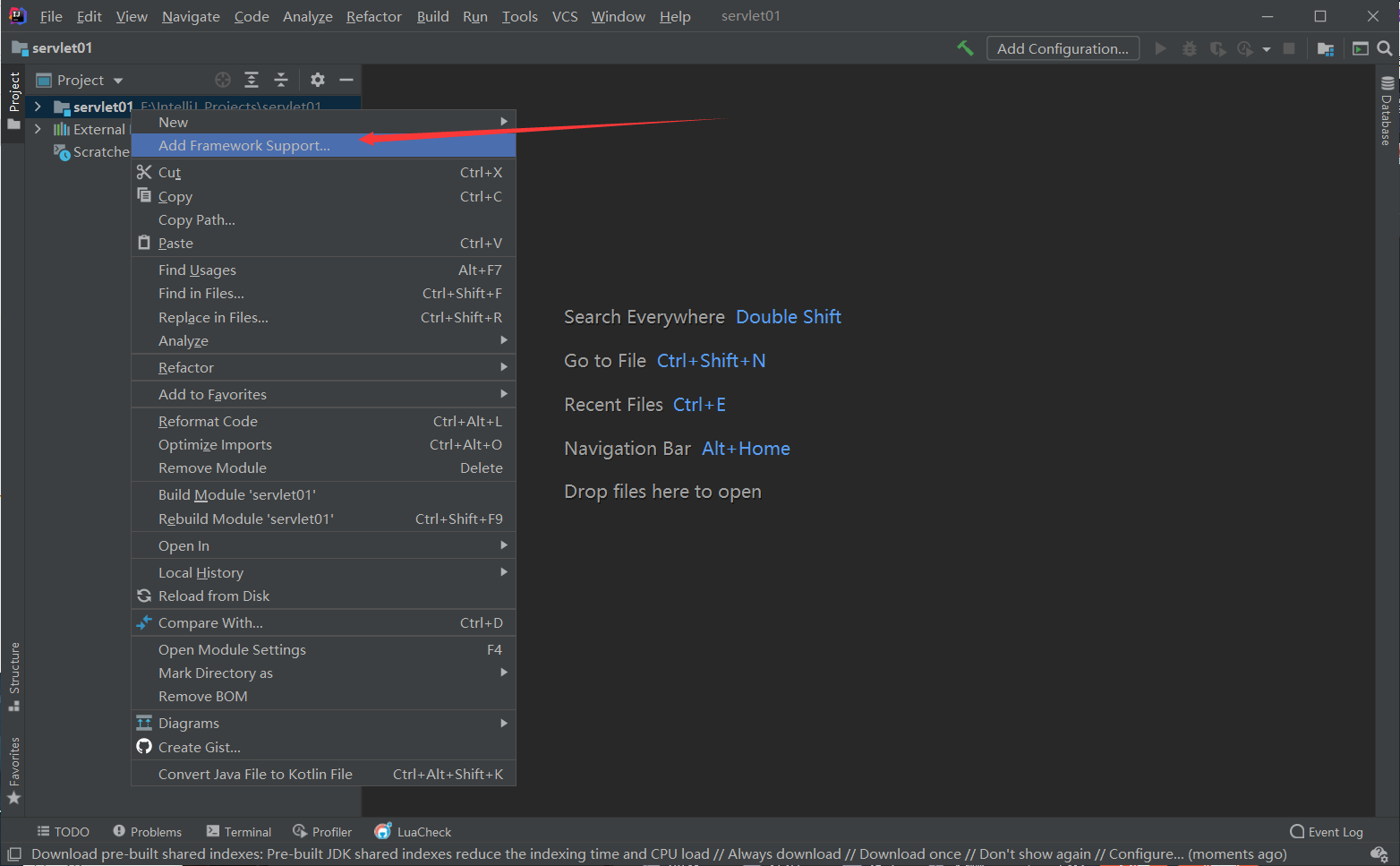Click the Build project hammer icon
The width and height of the screenshot is (1400, 866).
coord(965,48)
